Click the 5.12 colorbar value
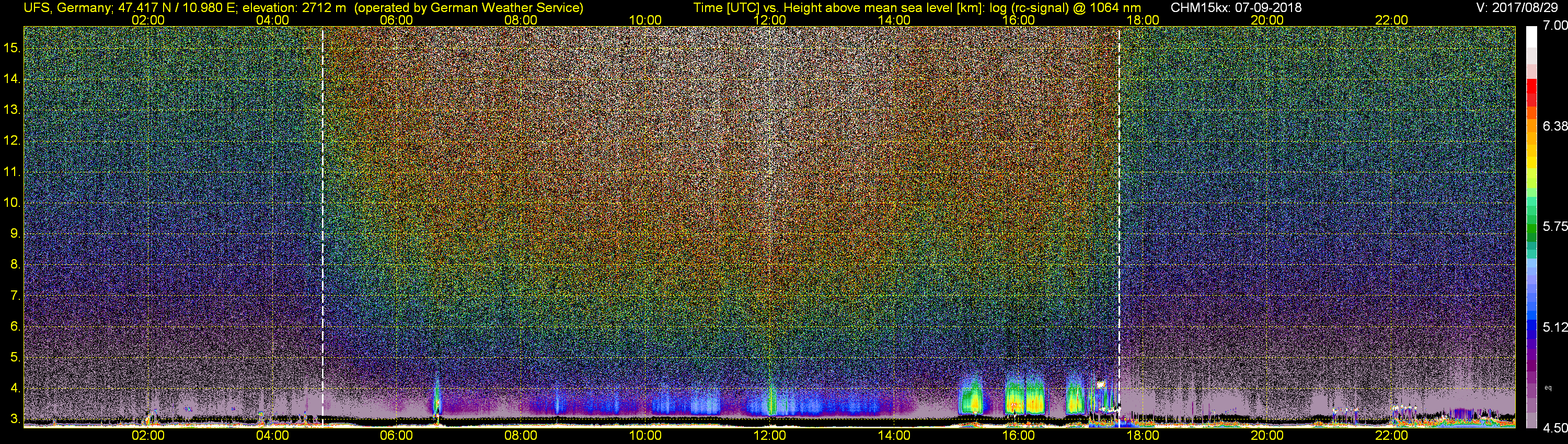This screenshot has height=444, width=1568. (x=1554, y=327)
